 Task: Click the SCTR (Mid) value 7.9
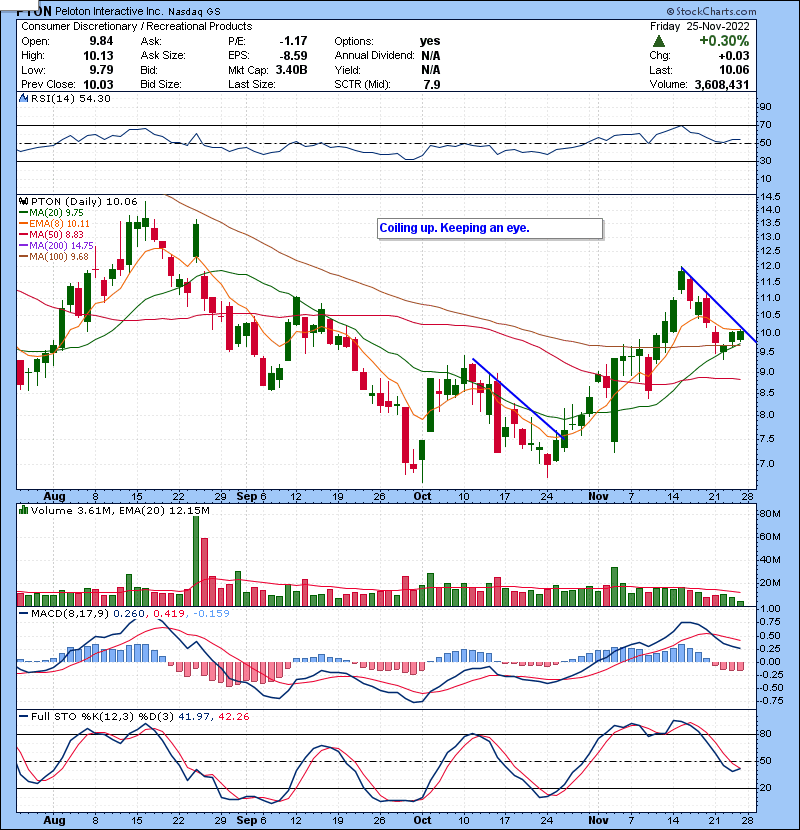[x=432, y=84]
